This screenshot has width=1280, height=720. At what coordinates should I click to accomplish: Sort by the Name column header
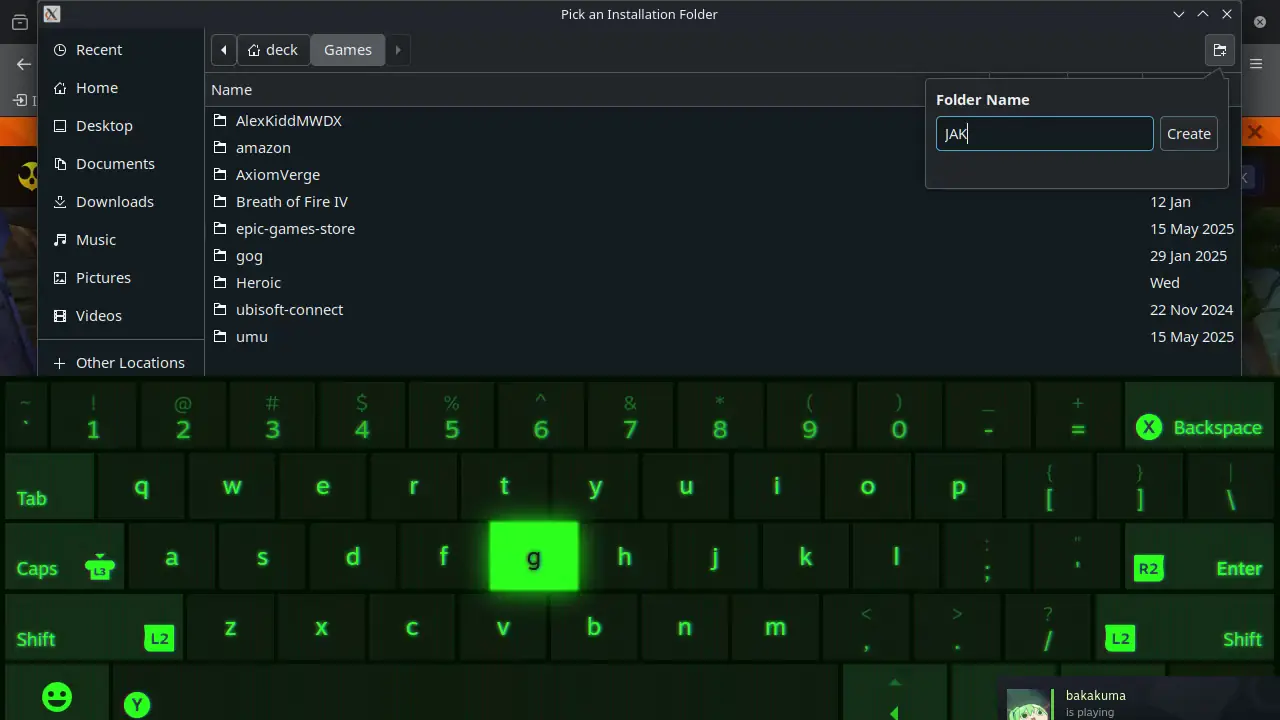[x=232, y=90]
